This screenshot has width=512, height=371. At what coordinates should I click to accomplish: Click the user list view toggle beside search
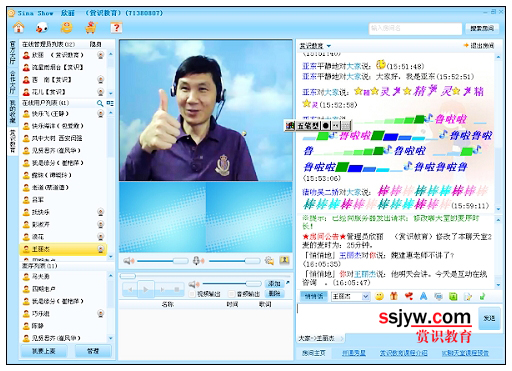[x=110, y=103]
